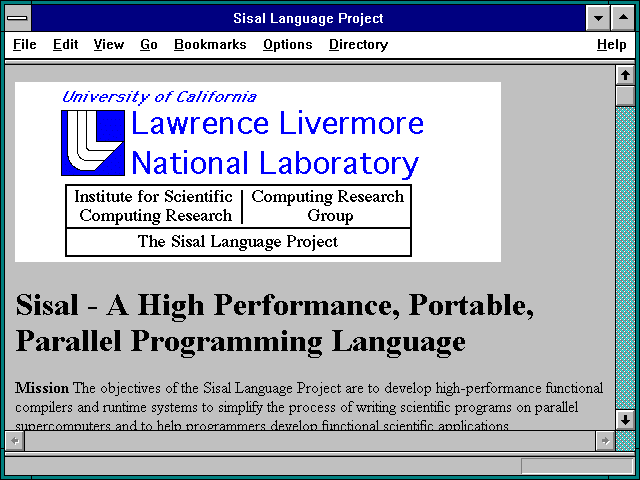
Task: Open the File menu
Action: 24,44
